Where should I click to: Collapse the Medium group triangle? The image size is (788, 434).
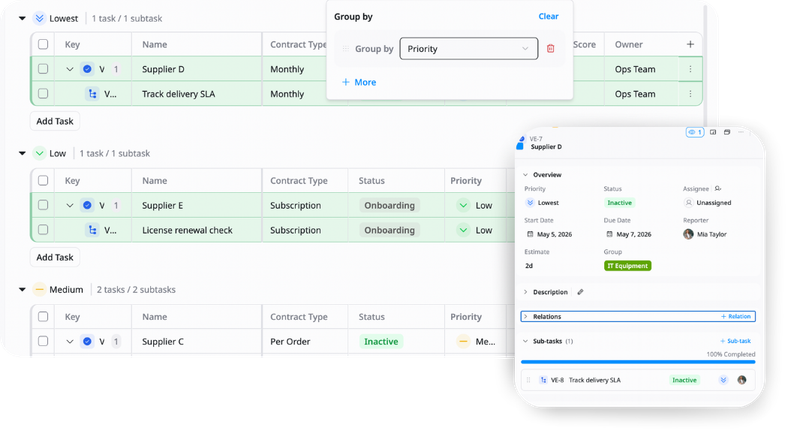tap(22, 289)
